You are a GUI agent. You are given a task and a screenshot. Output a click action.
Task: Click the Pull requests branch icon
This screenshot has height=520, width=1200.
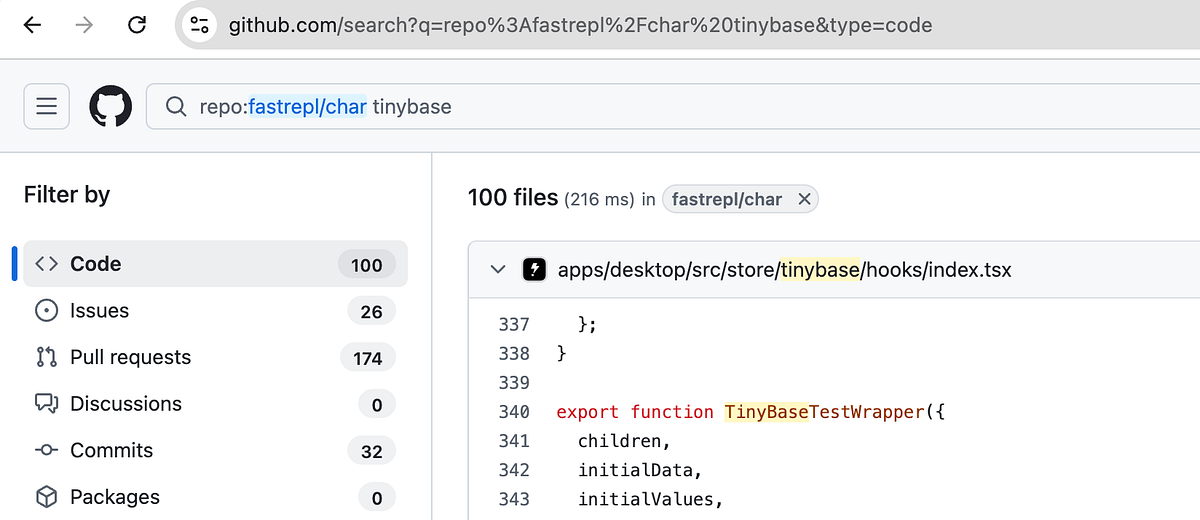pos(46,357)
